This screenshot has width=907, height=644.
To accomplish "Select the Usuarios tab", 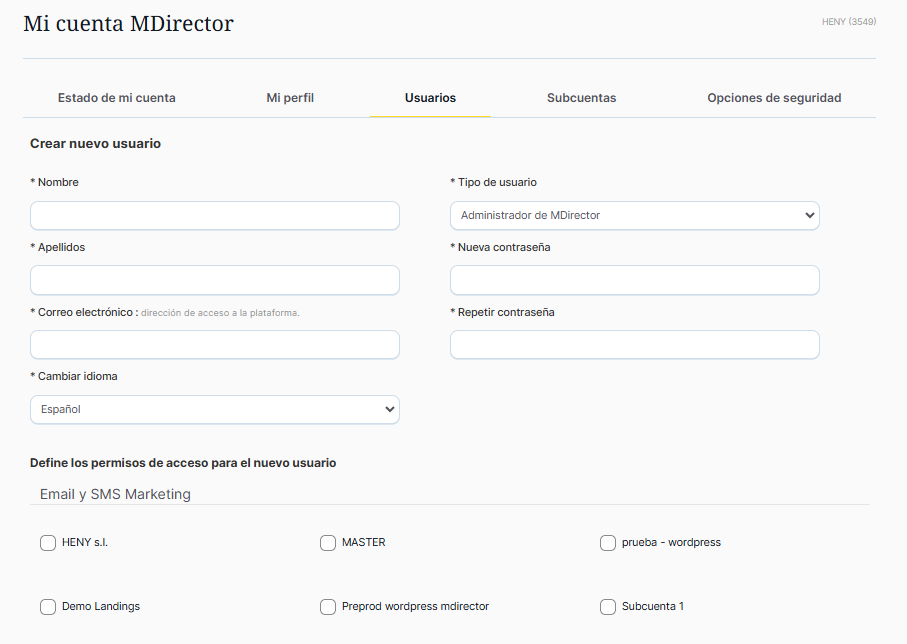I will click(x=430, y=98).
